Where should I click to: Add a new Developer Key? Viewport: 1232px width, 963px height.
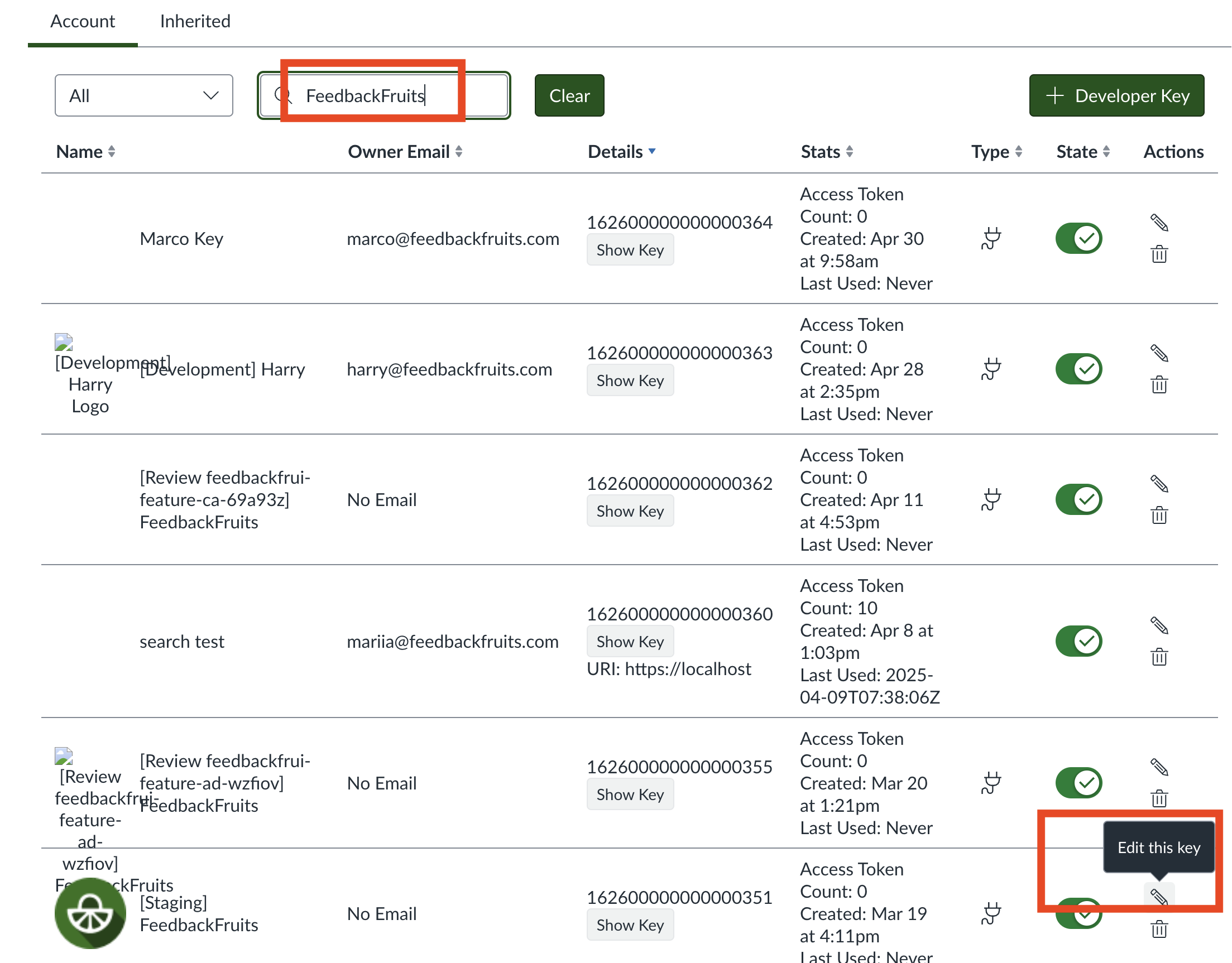tap(1116, 95)
